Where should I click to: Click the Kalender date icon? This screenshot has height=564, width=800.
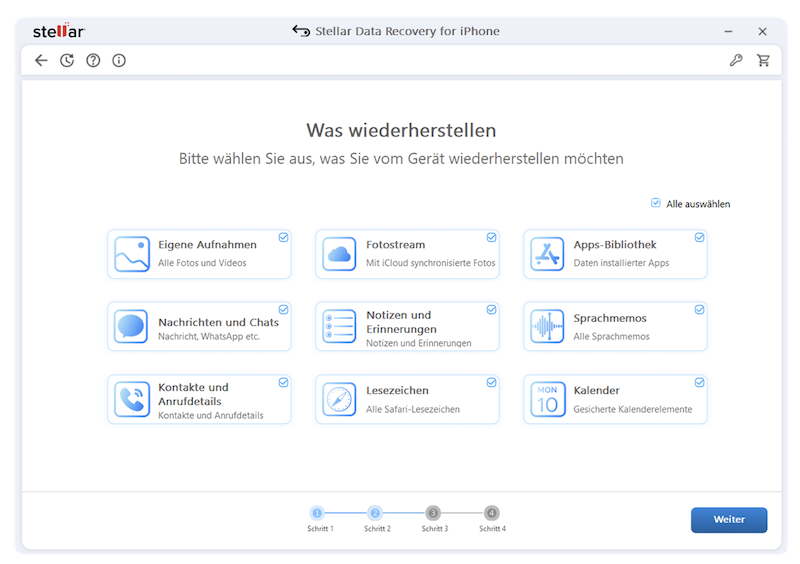pos(547,399)
